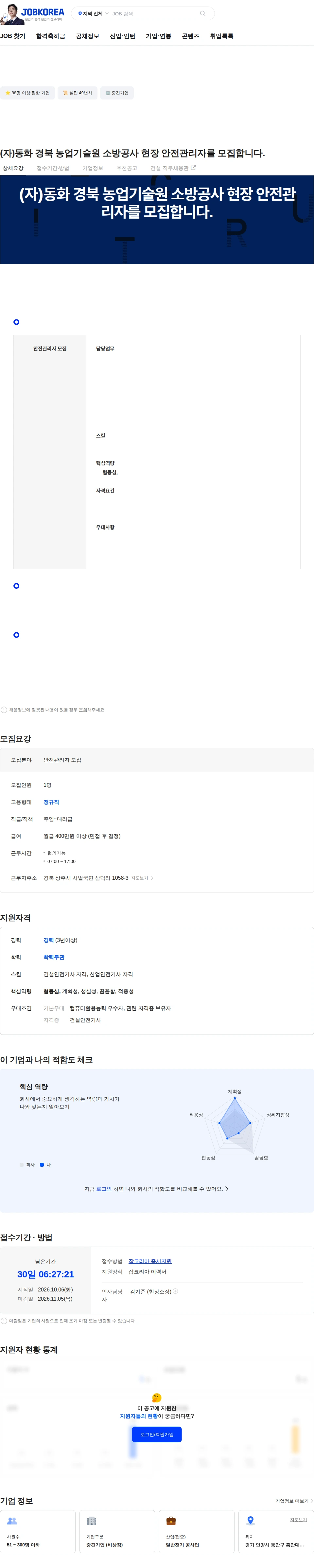The height and width of the screenshot is (1568, 314).
Task: Click the info icon next to 김기준 (현장소장)
Action: tap(175, 1292)
